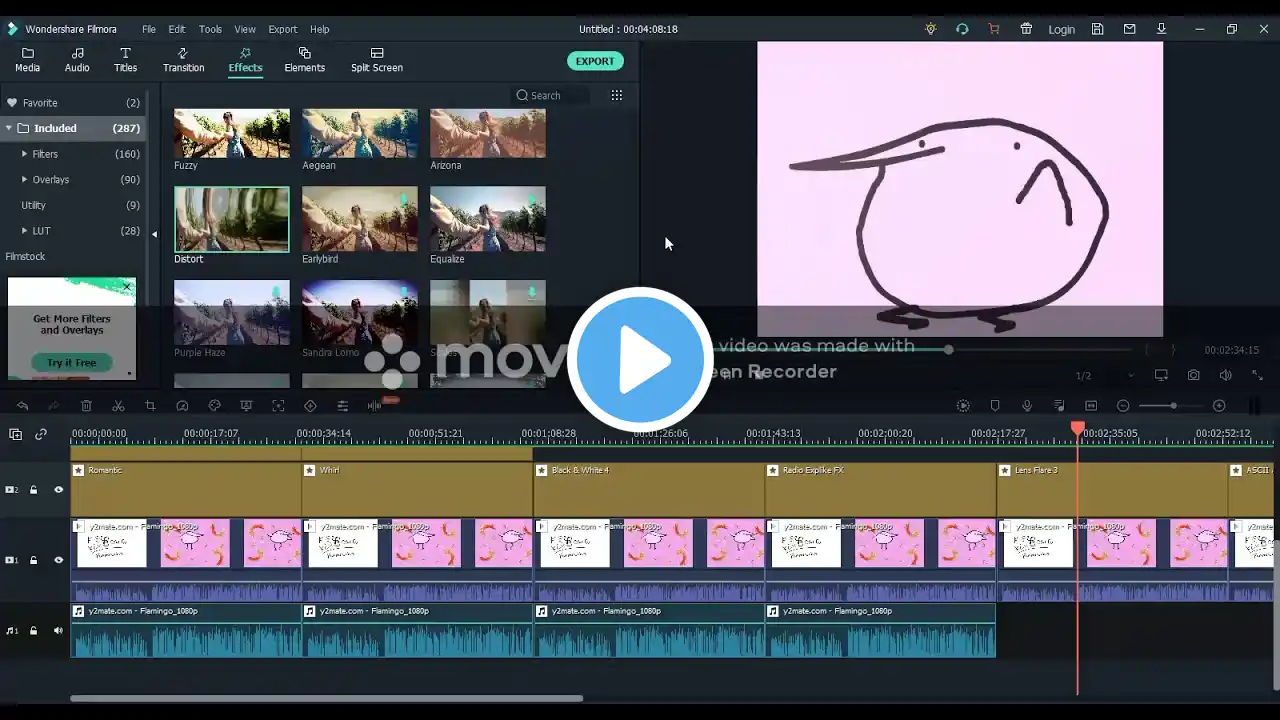Expand the Overlays category
Viewport: 1280px width, 720px height.
click(x=25, y=180)
